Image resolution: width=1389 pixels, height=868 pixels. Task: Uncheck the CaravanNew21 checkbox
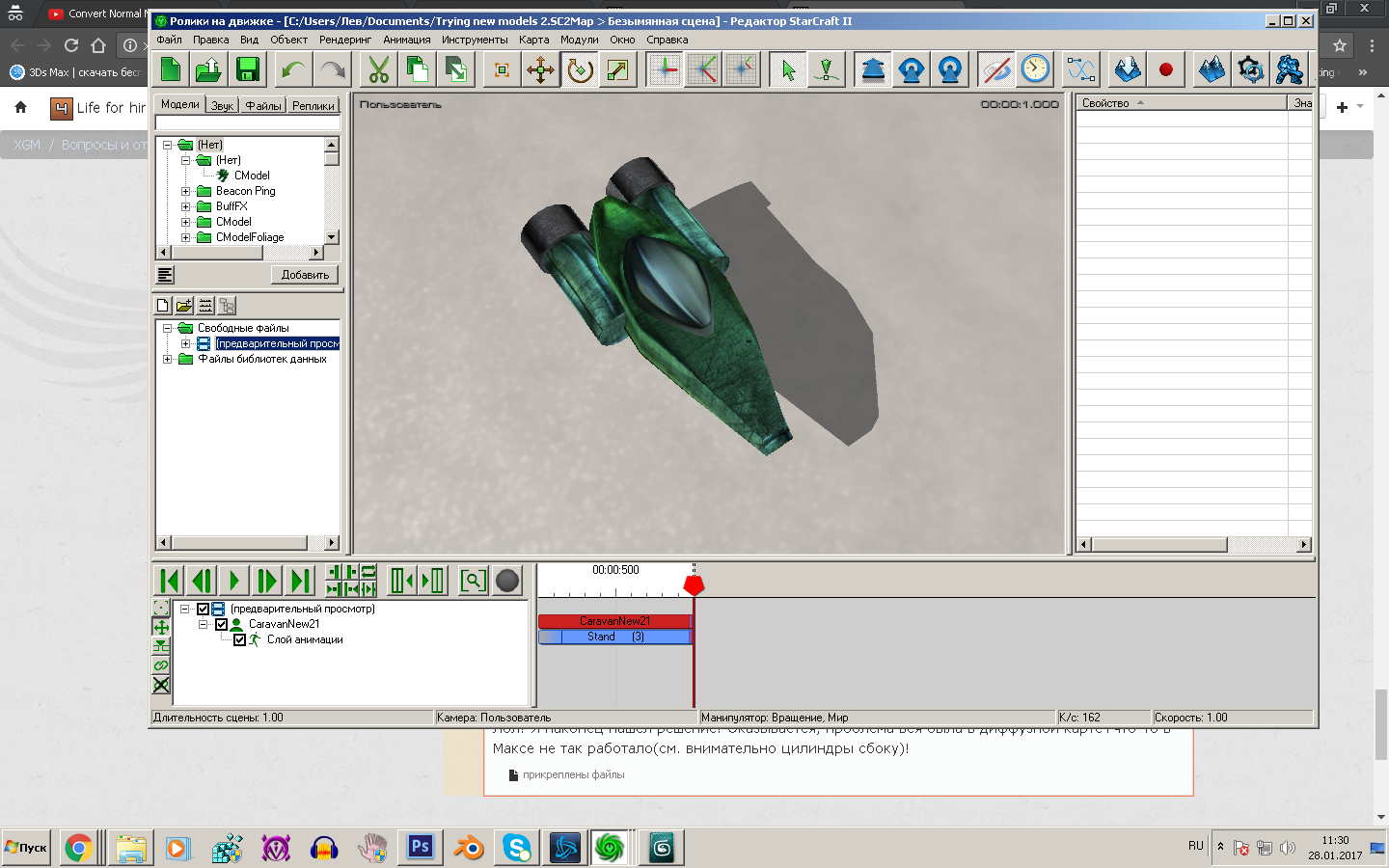(x=222, y=624)
